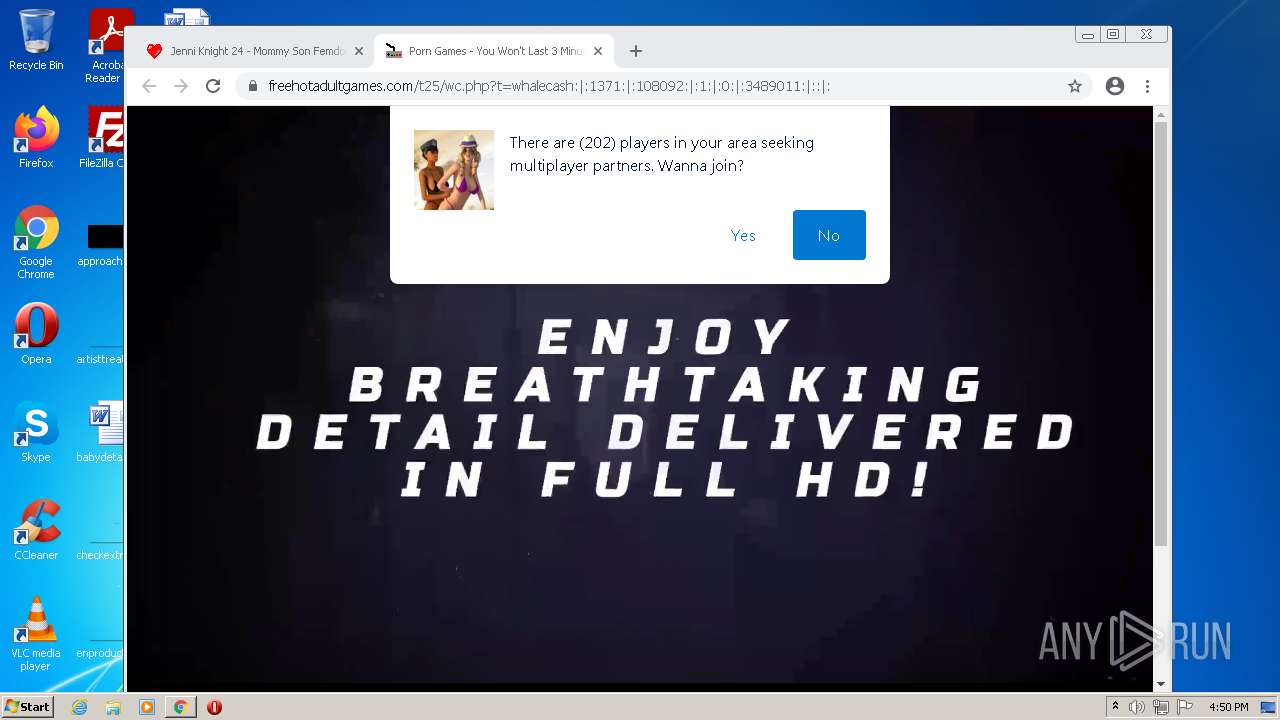Launch Skype from desktop
Image resolution: width=1280 pixels, height=720 pixels.
[x=36, y=432]
